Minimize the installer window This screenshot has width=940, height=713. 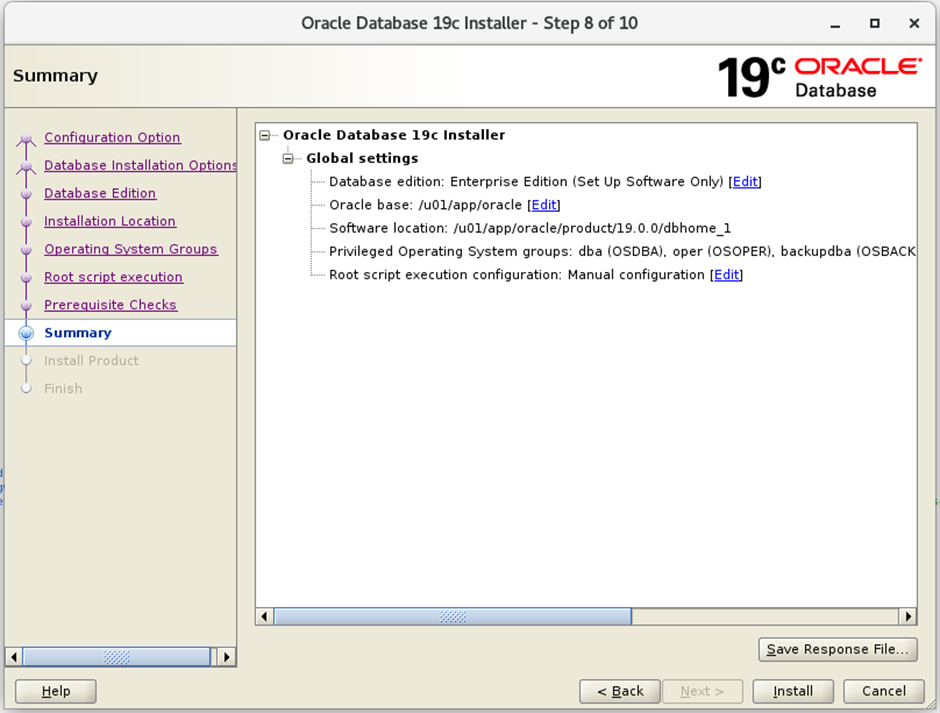tap(835, 24)
